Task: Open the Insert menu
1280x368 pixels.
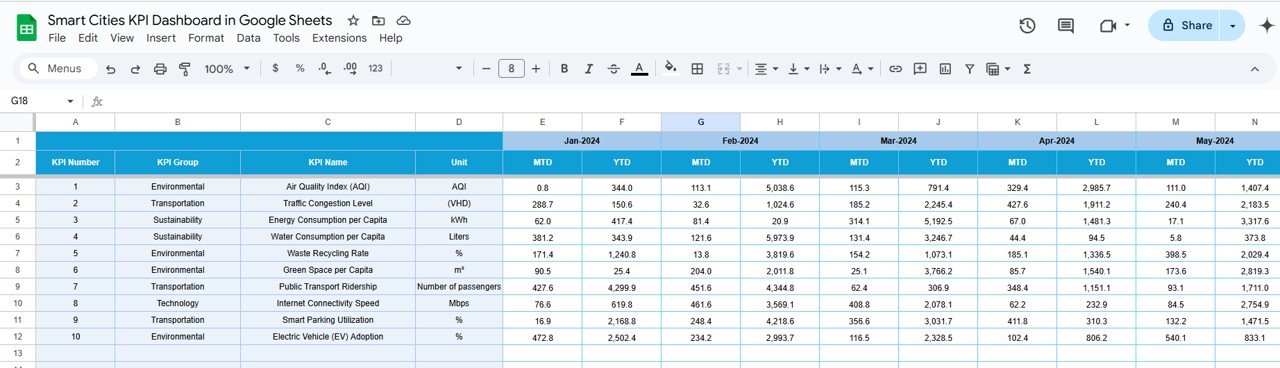Action: click(x=161, y=38)
